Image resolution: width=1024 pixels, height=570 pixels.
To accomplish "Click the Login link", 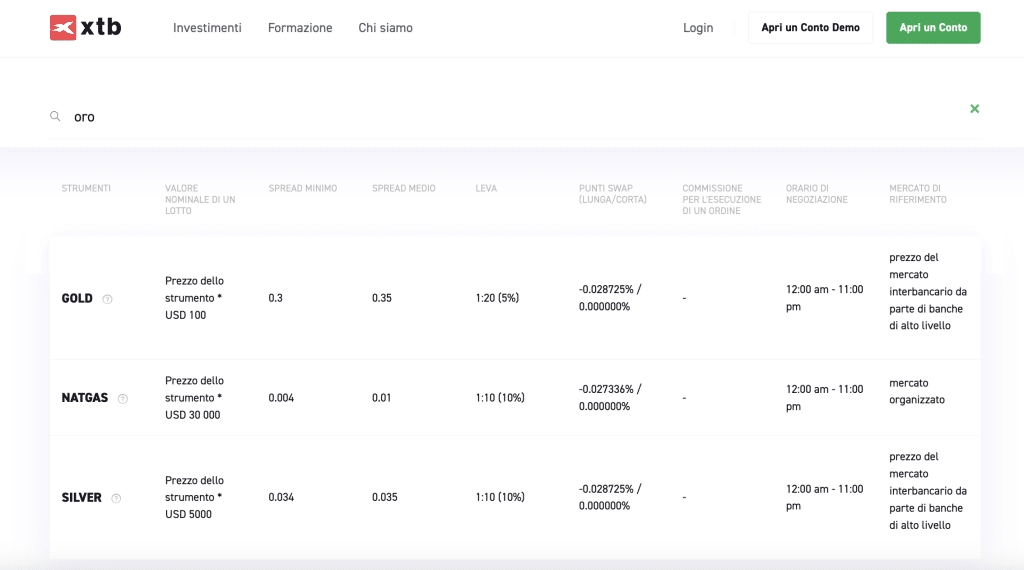I will coord(698,28).
